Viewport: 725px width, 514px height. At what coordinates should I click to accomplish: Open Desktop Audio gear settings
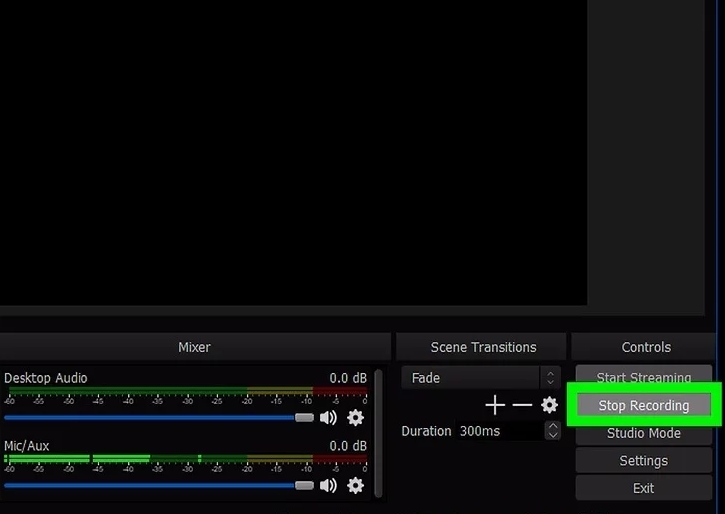tap(355, 418)
